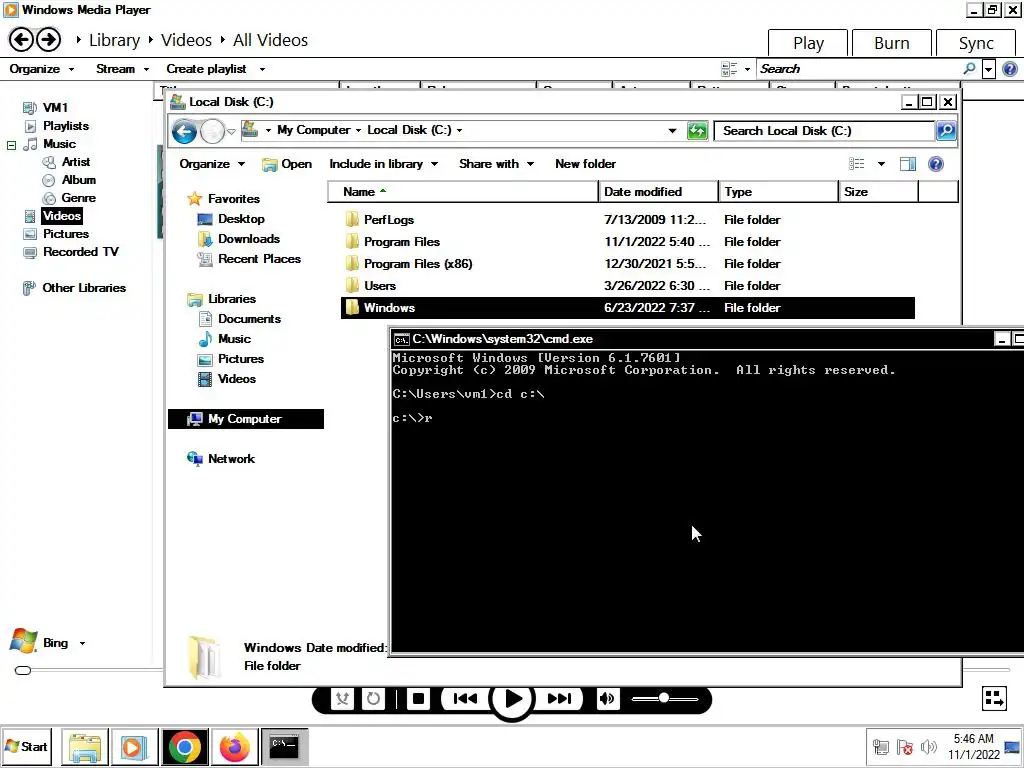Stop playback
The width and height of the screenshot is (1024, 768).
(x=418, y=699)
